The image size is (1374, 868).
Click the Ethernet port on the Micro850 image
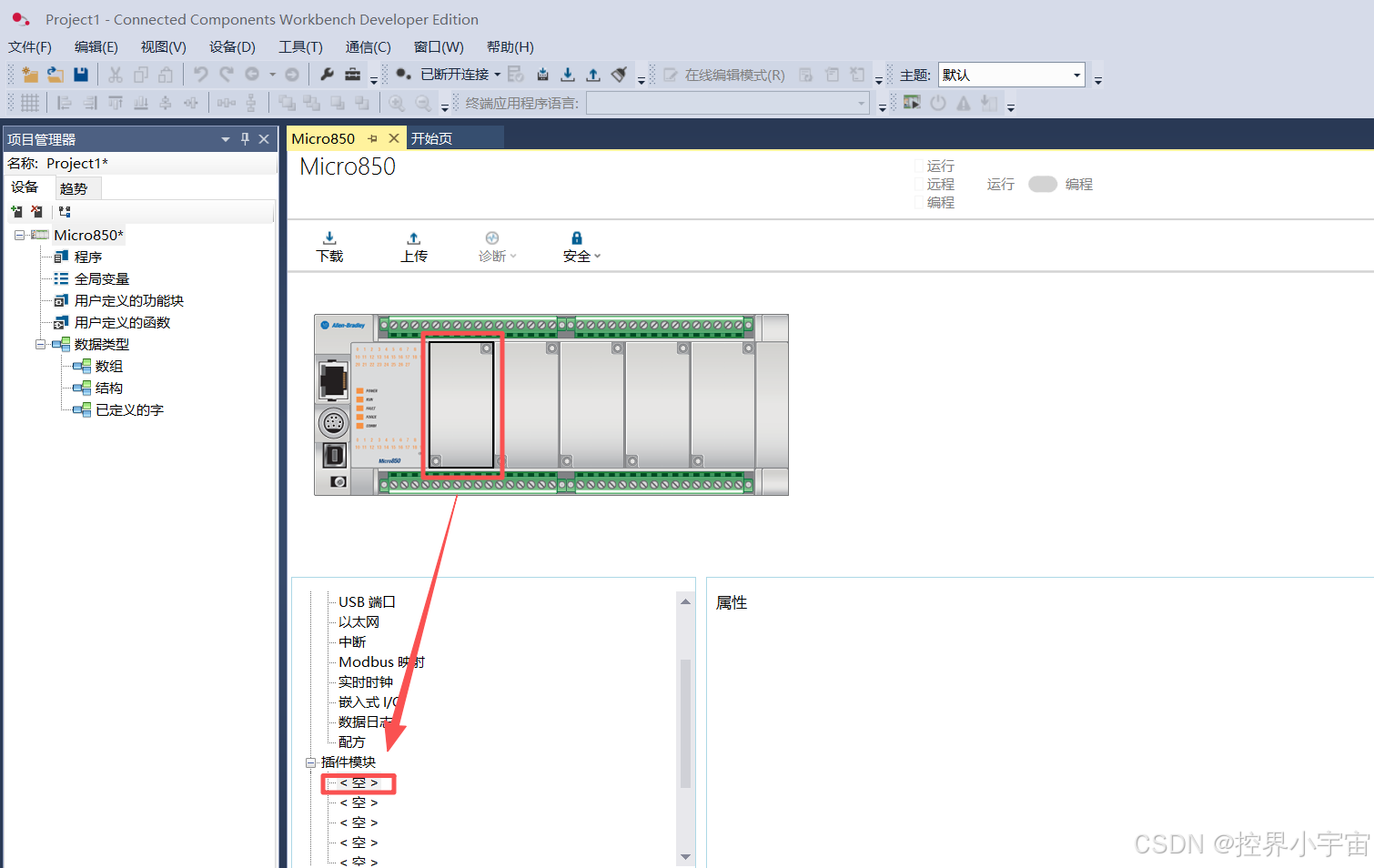pos(334,380)
